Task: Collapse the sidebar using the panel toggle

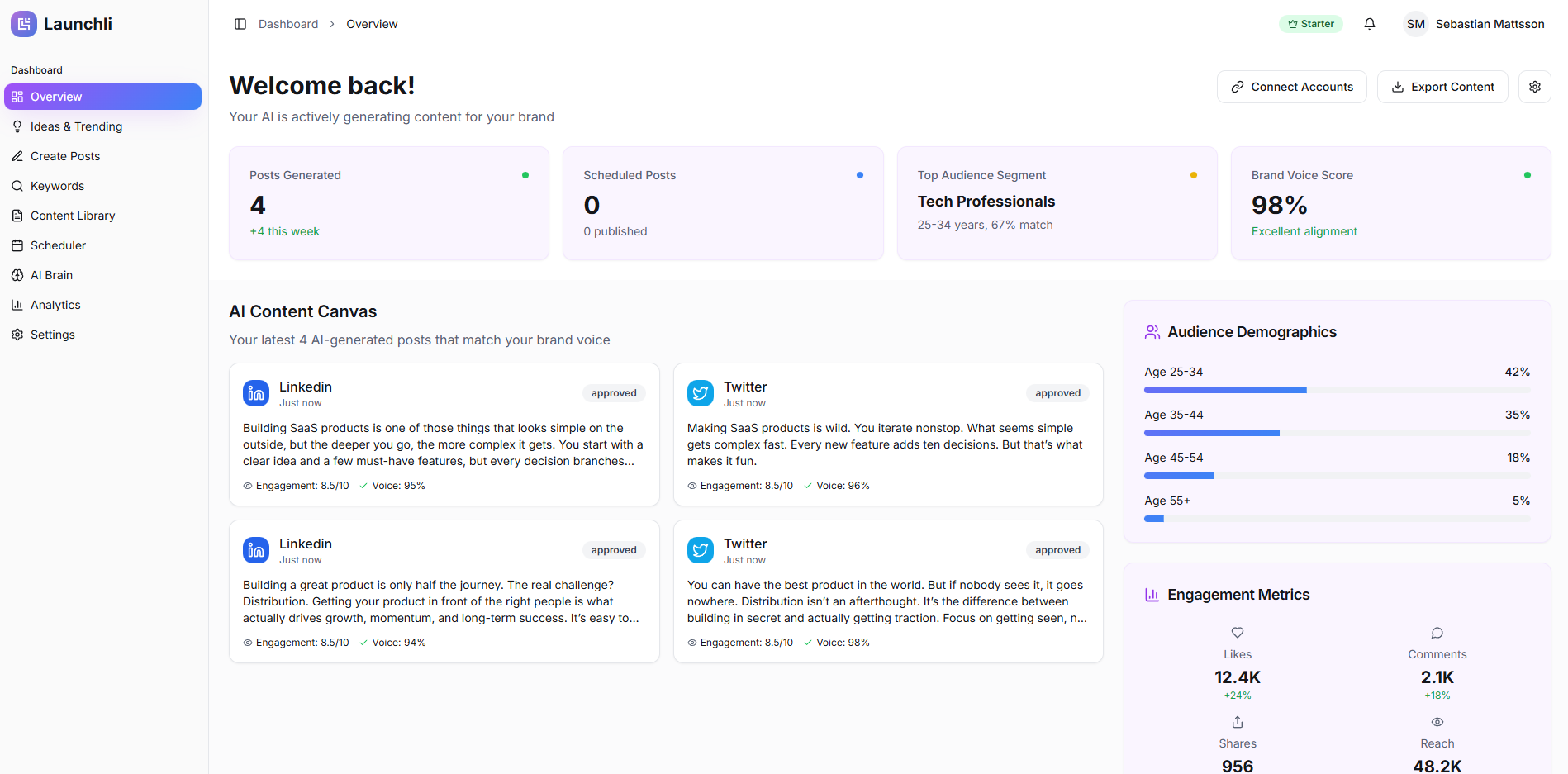Action: click(240, 23)
